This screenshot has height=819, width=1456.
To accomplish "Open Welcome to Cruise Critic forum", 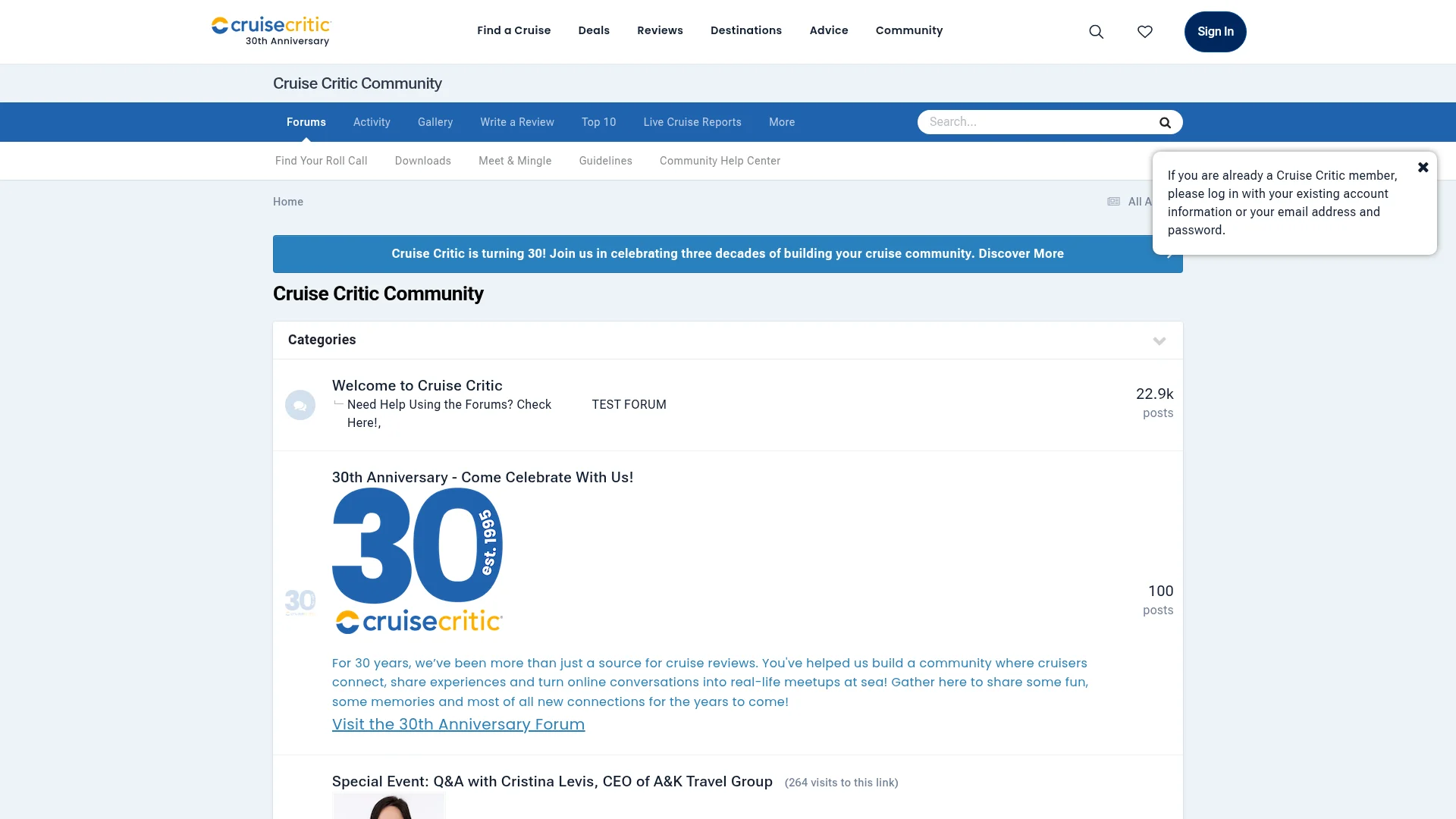I will 417,385.
